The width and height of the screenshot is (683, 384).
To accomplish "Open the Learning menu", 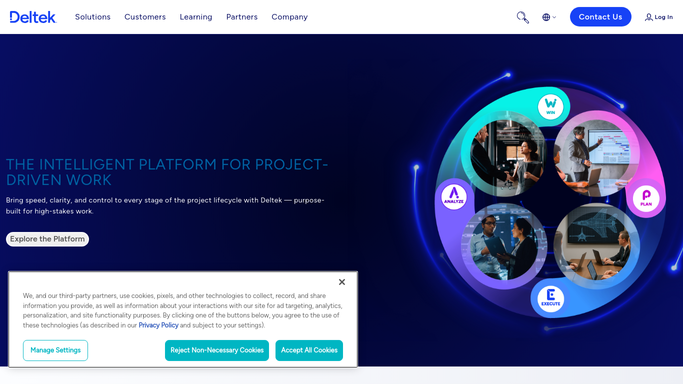I will coord(196,17).
